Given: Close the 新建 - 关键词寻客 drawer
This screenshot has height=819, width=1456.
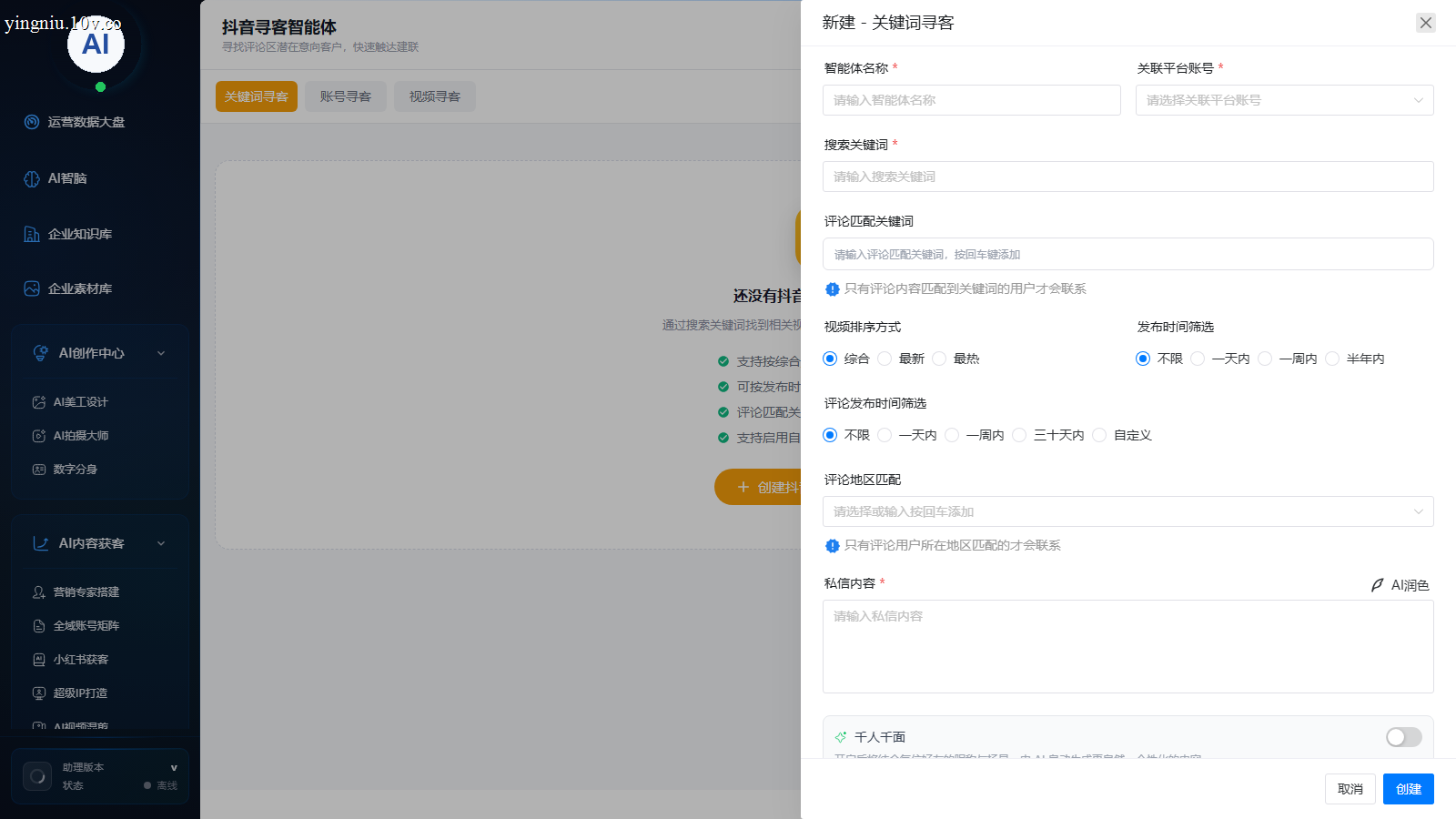Looking at the screenshot, I should pos(1426,23).
